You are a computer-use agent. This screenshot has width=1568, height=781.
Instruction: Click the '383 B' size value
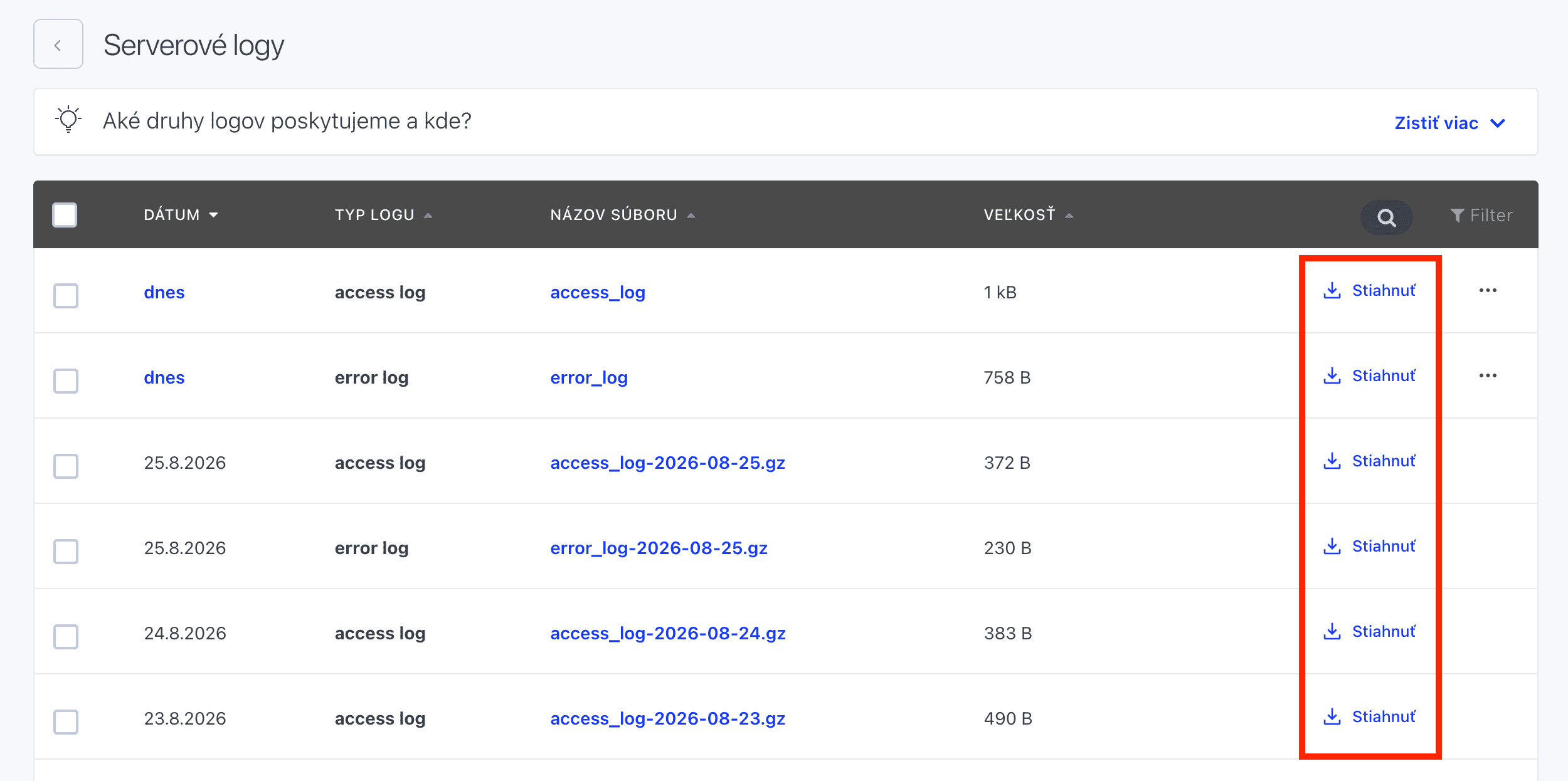click(x=1007, y=634)
